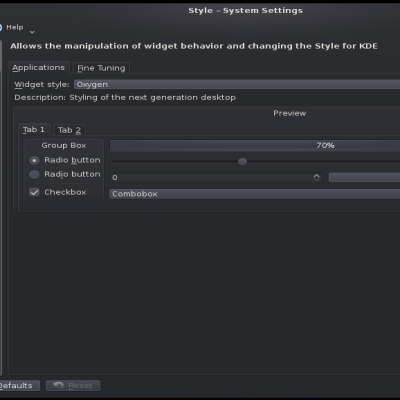Click the round slider handle
The image size is (400, 400).
point(242,162)
